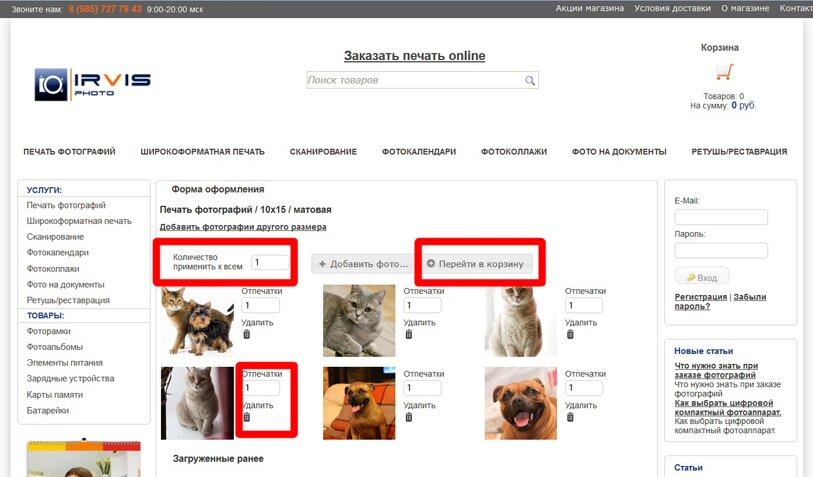
Task: Click the Добавить фото button
Action: coord(363,264)
